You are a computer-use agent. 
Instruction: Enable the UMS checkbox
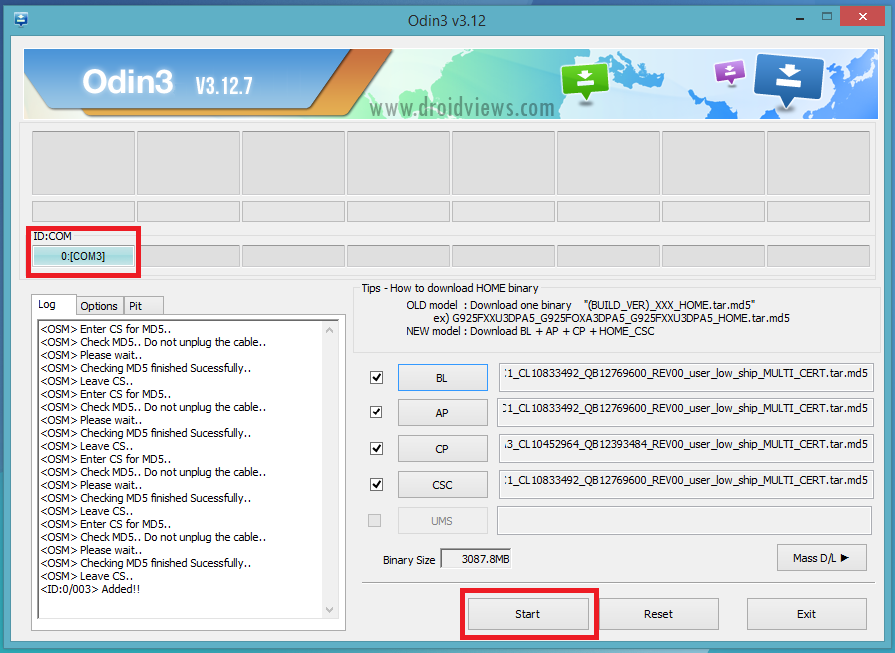pos(374,520)
